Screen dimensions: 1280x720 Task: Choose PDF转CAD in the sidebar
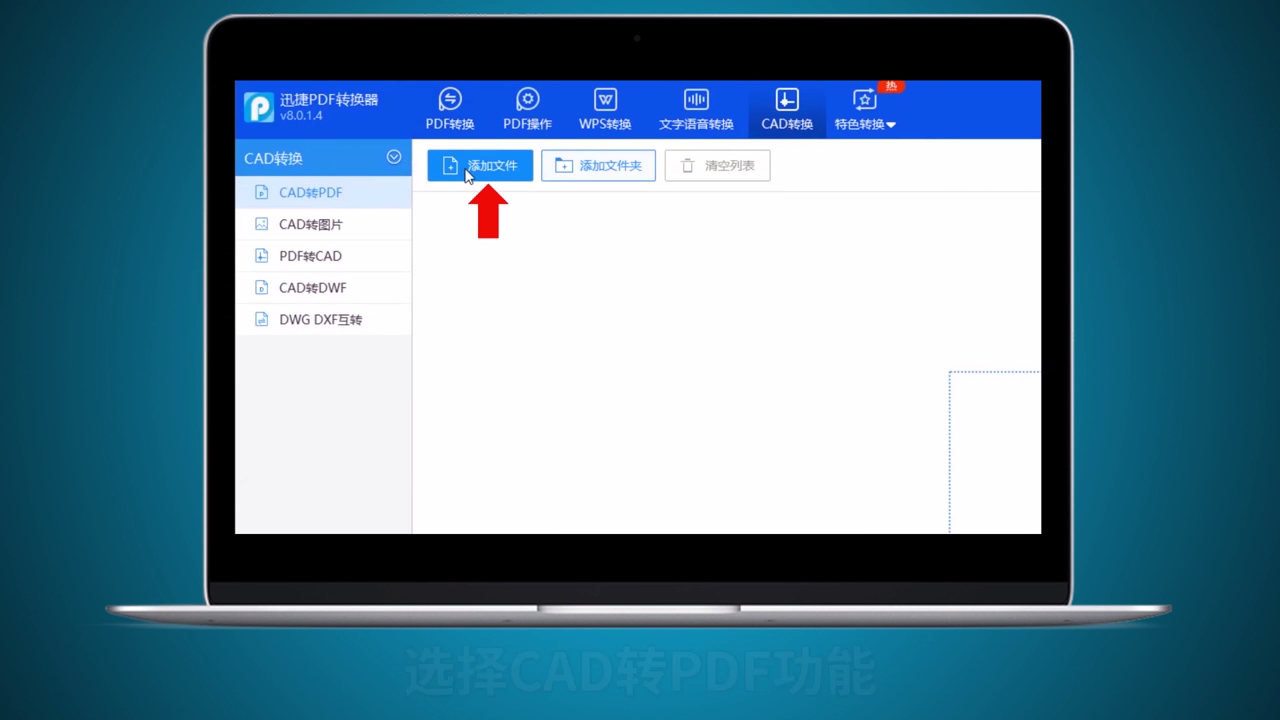coord(323,256)
